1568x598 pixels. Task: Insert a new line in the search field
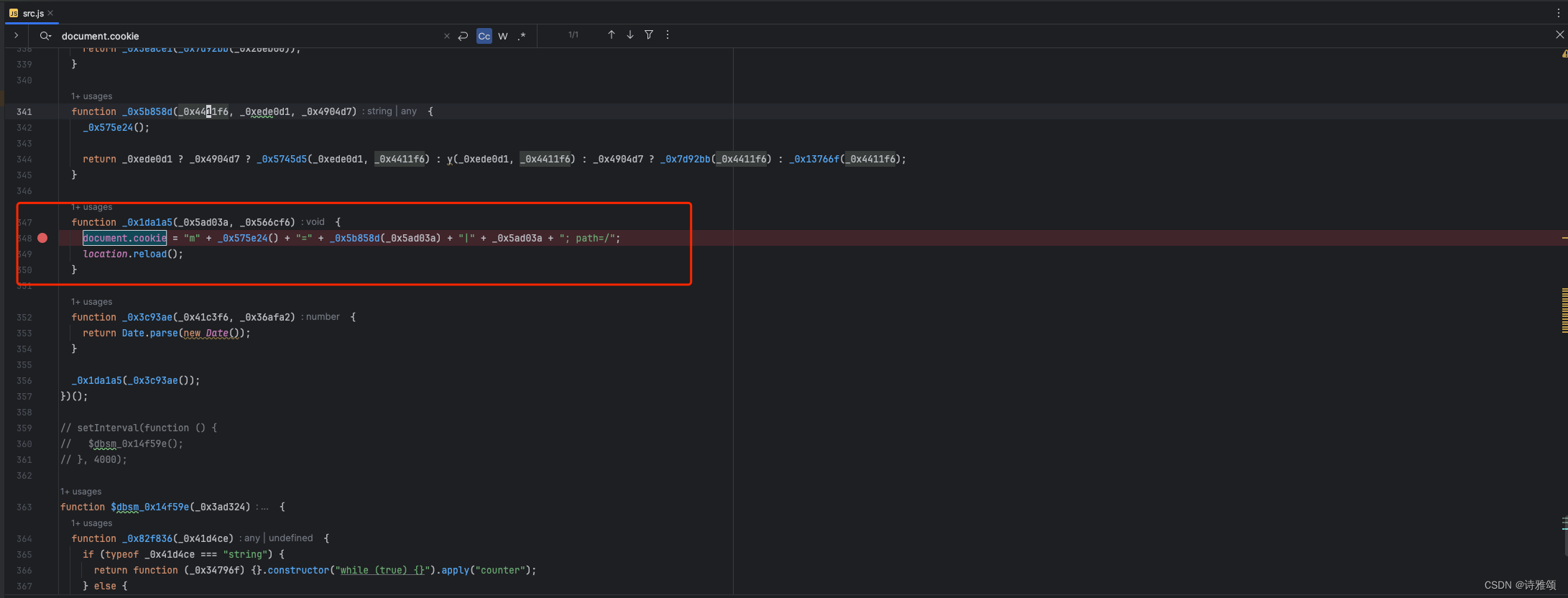[x=464, y=35]
